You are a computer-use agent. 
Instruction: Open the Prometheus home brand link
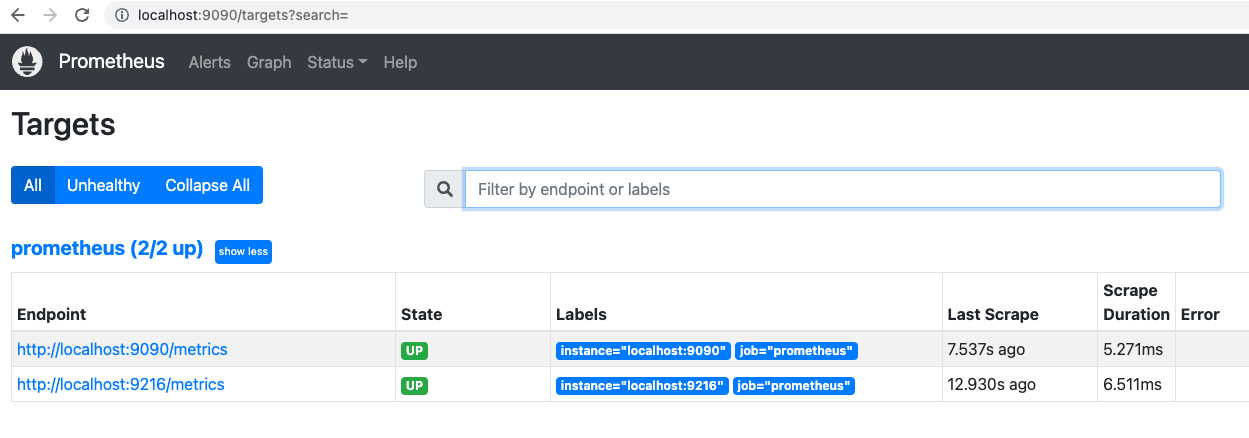[x=111, y=62]
